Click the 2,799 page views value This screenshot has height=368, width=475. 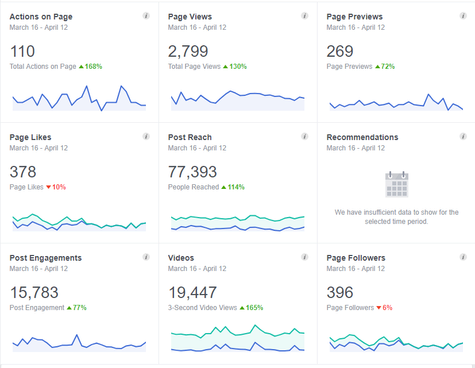(x=188, y=51)
